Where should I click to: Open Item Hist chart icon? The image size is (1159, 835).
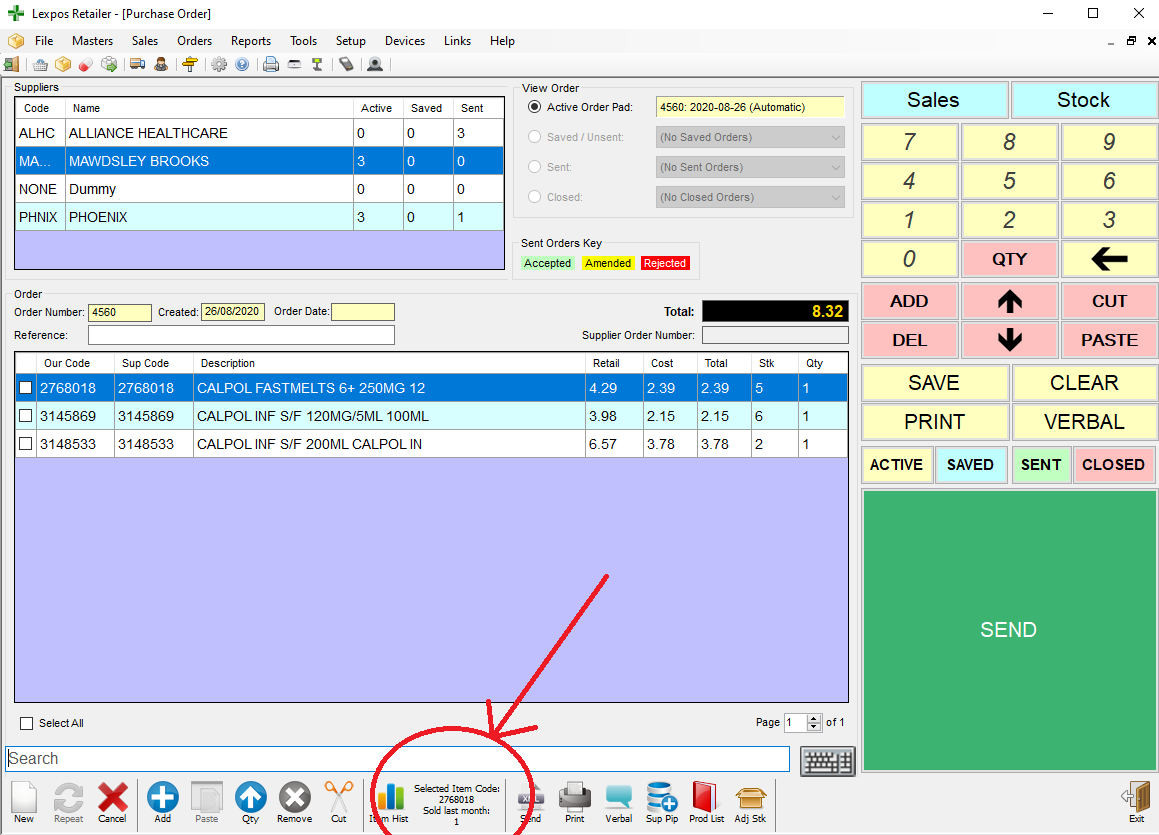(x=389, y=800)
